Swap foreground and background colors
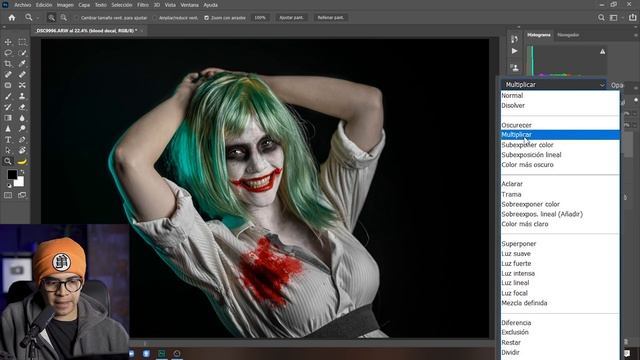Screen dimensions: 640x360 click(22, 172)
